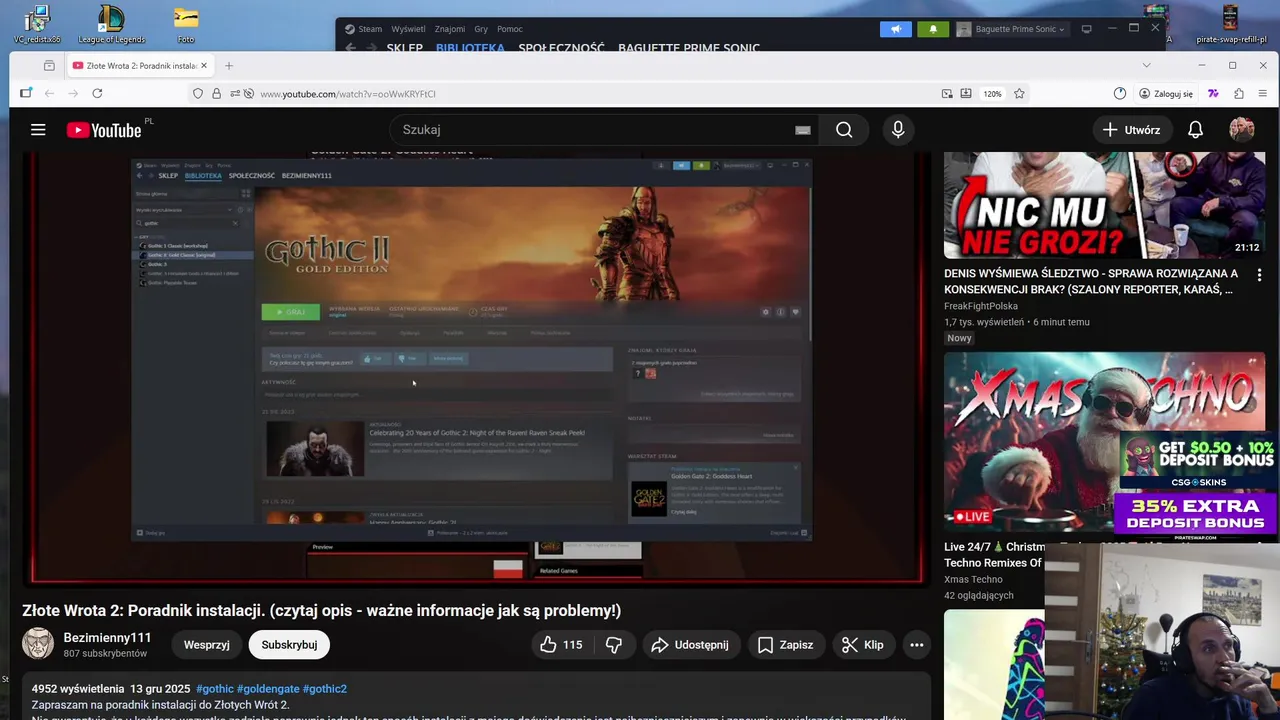Open the VC_redist.x86 desktop icon
Screen dimensions: 1280x720
[x=37, y=25]
